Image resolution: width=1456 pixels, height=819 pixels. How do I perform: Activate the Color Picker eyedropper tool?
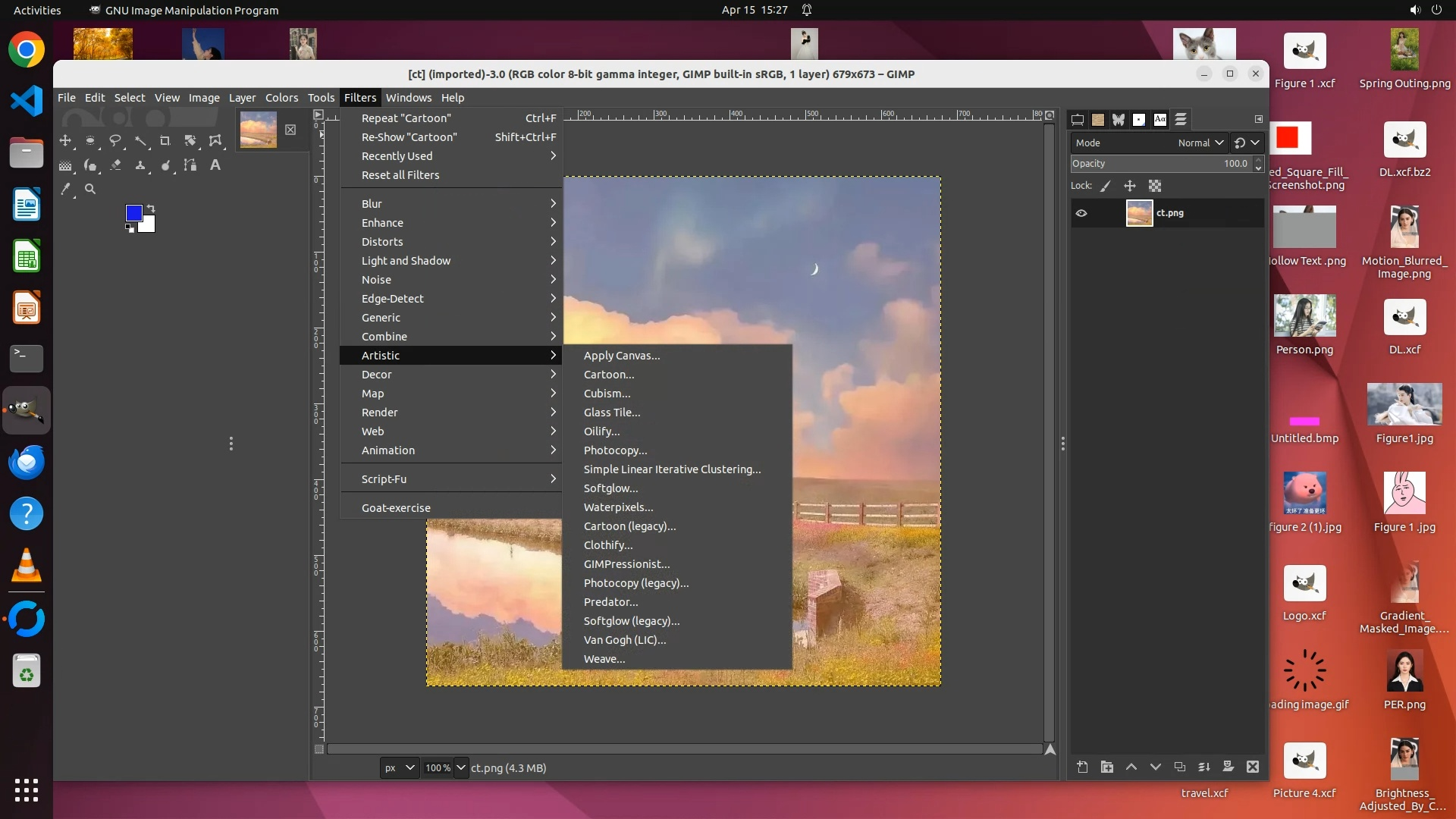pos(66,190)
